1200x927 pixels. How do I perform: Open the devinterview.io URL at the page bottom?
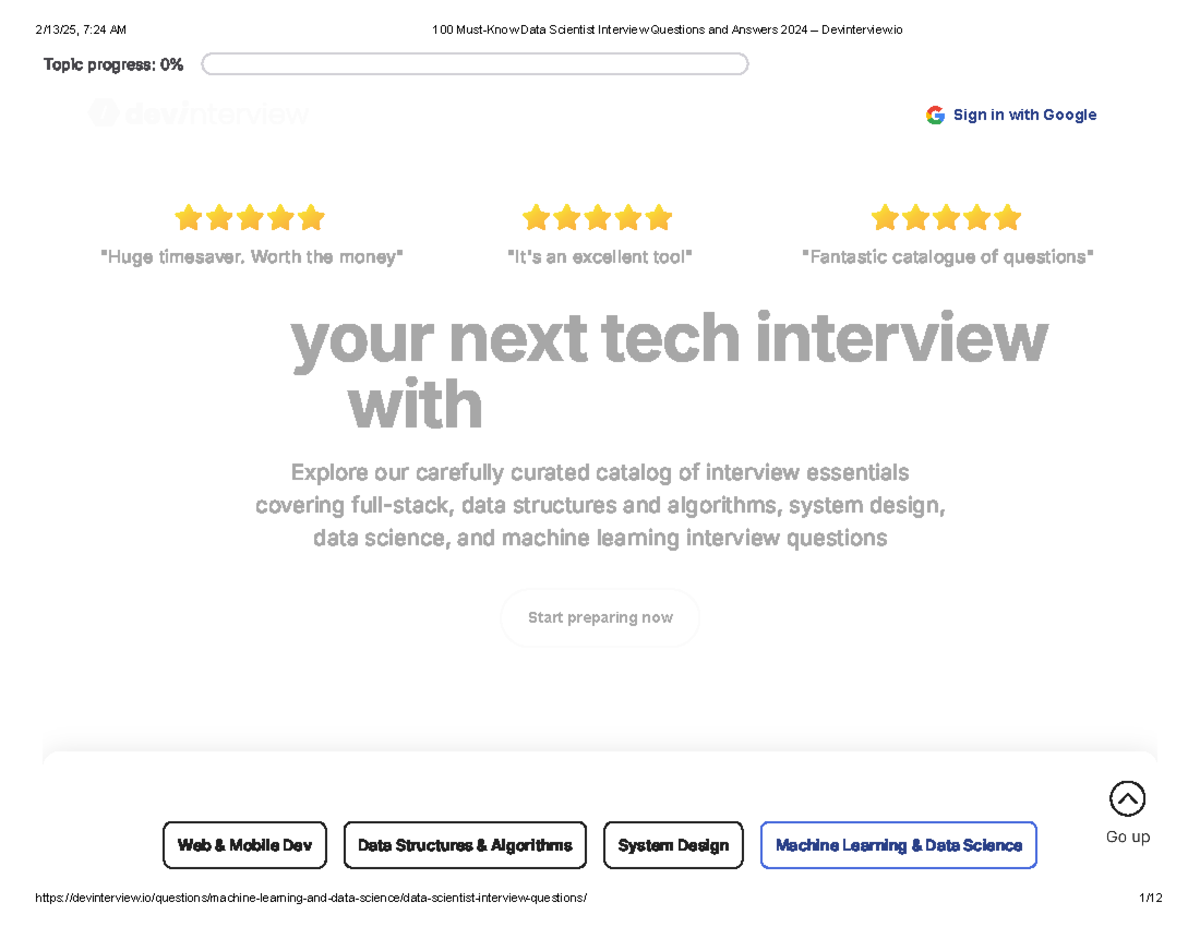tap(312, 897)
